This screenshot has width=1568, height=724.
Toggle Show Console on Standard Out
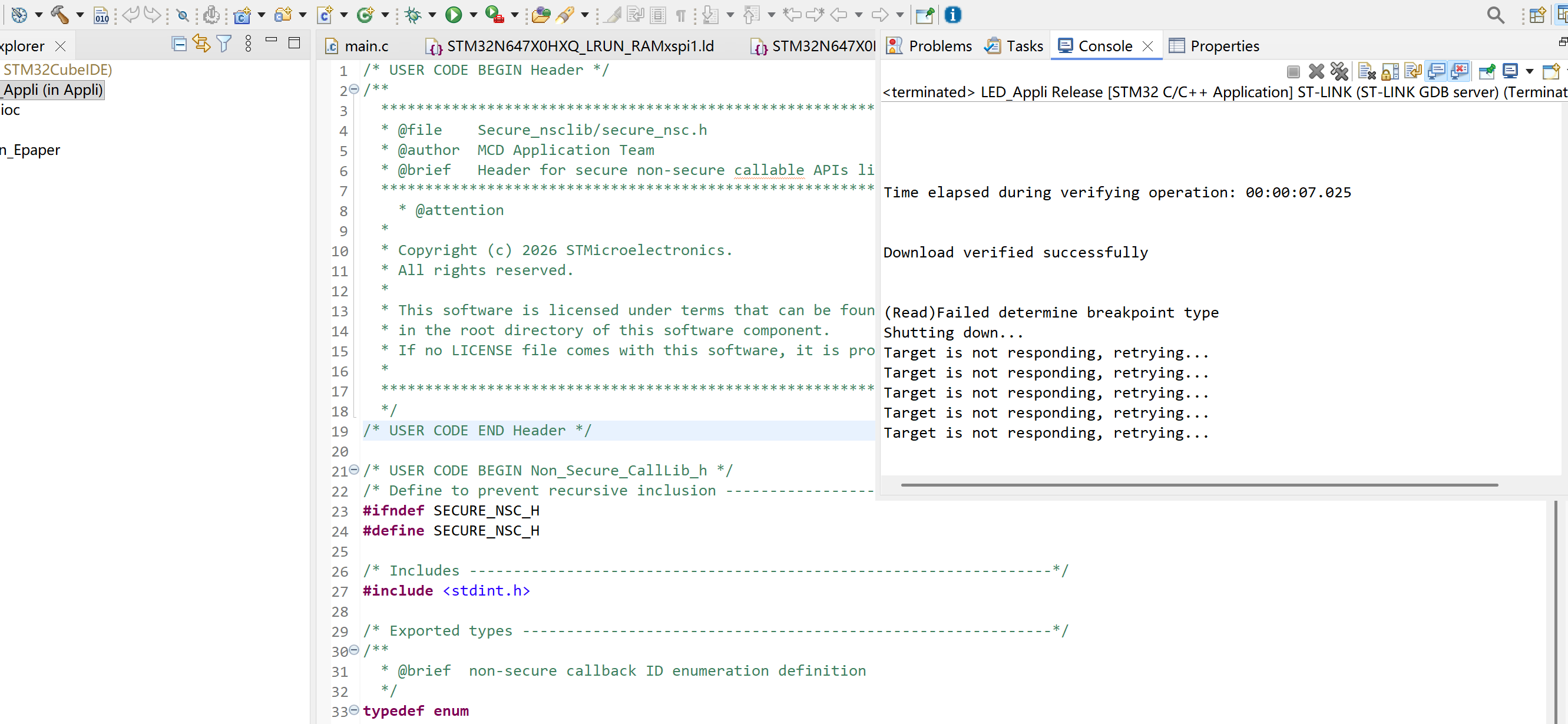click(x=1437, y=72)
